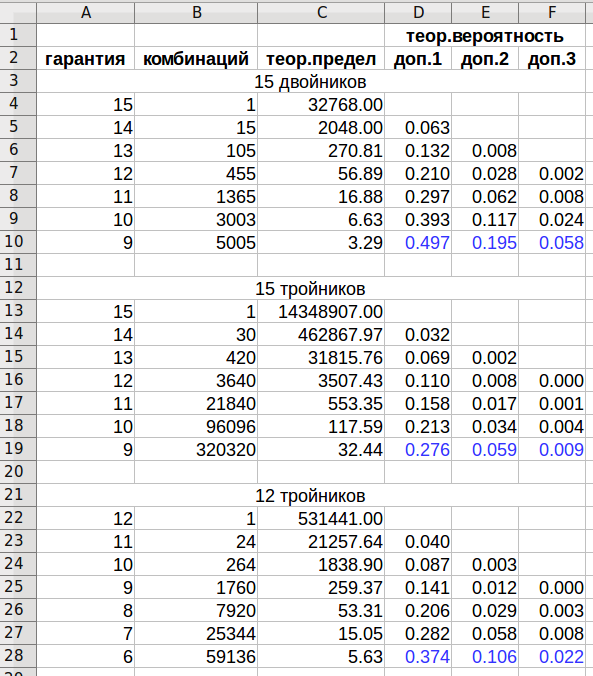The image size is (593, 676).
Task: Select blue cell with value 0.009
Action: pos(552,450)
